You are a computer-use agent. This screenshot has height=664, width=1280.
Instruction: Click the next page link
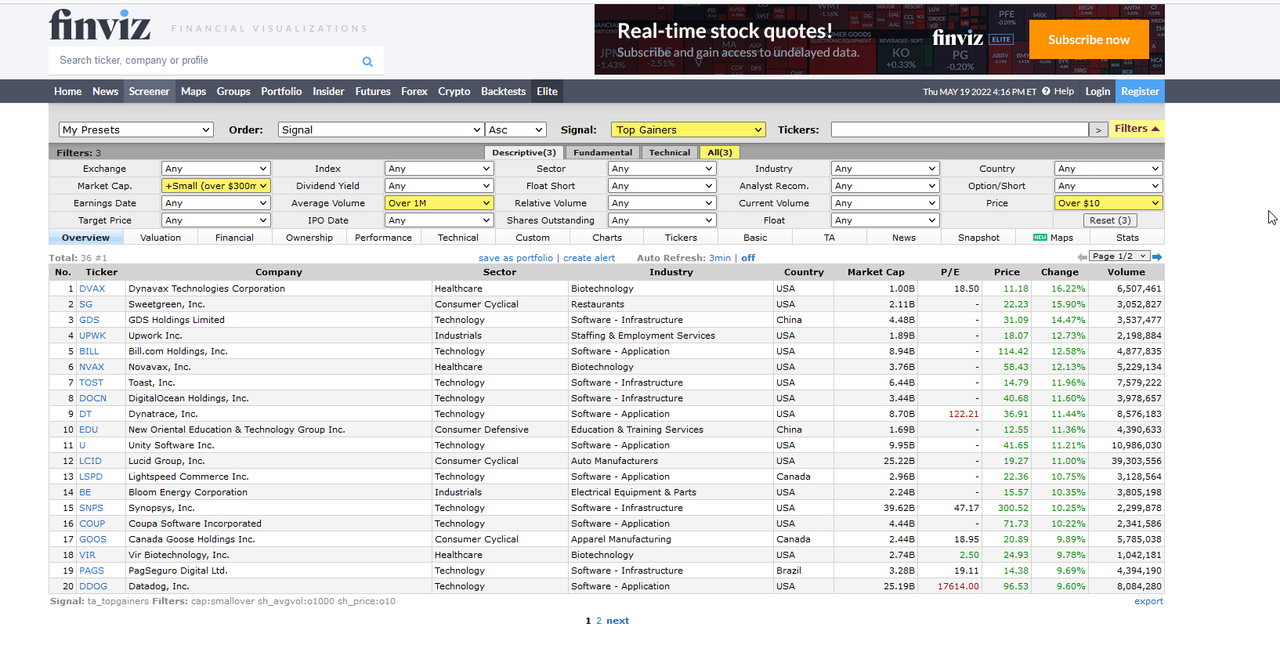tap(618, 621)
